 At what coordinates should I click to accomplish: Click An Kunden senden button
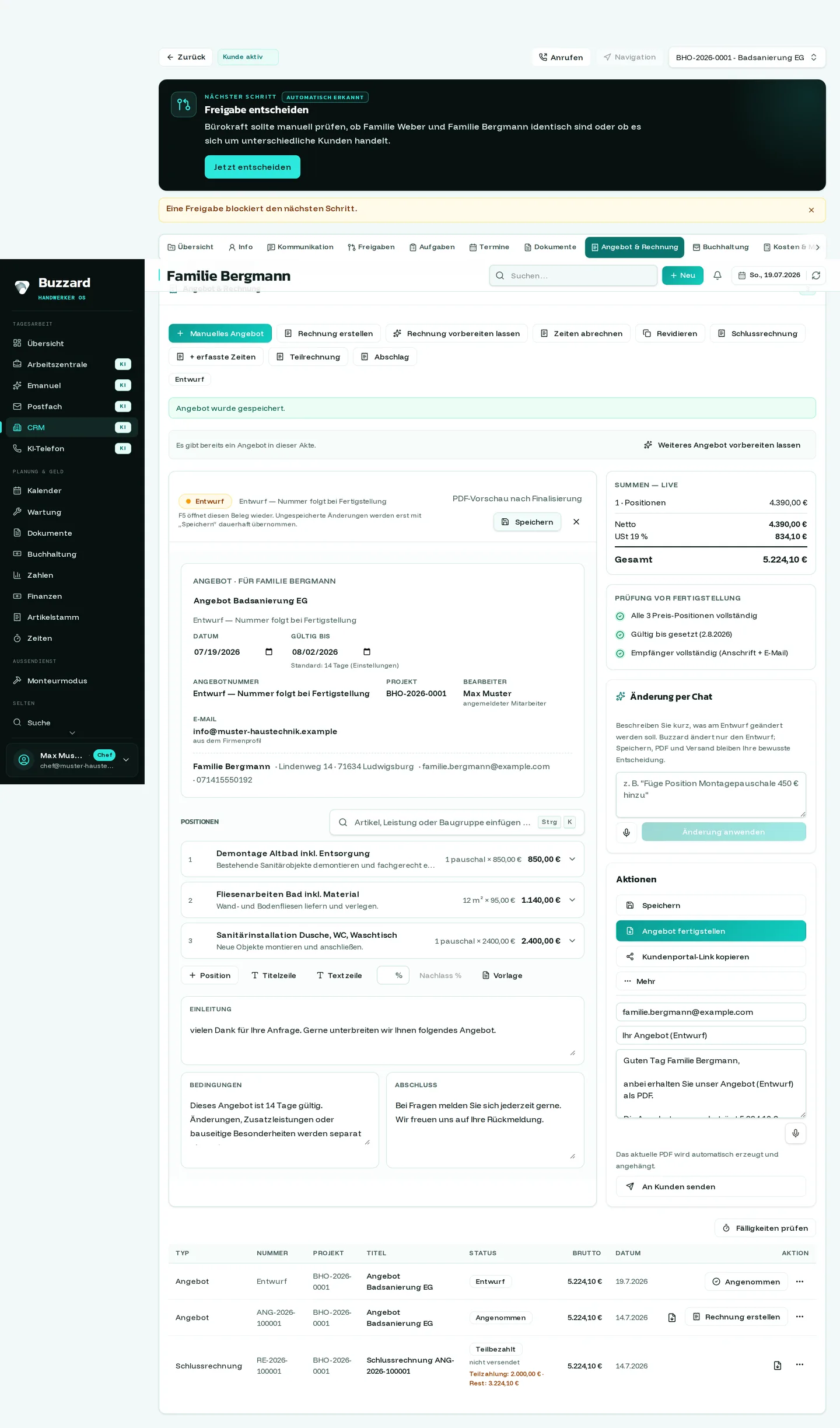710,1186
